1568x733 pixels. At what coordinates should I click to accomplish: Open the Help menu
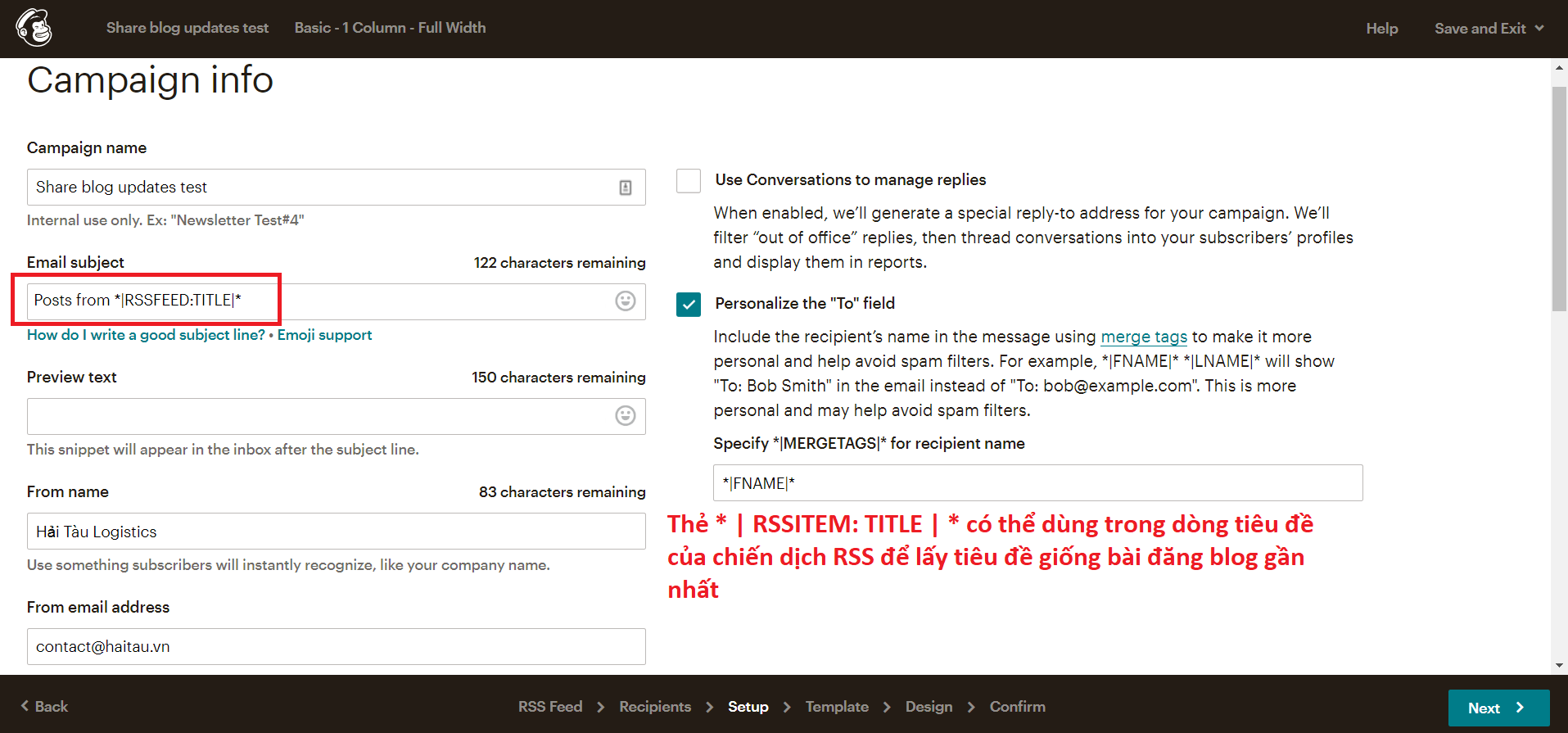(x=1381, y=29)
